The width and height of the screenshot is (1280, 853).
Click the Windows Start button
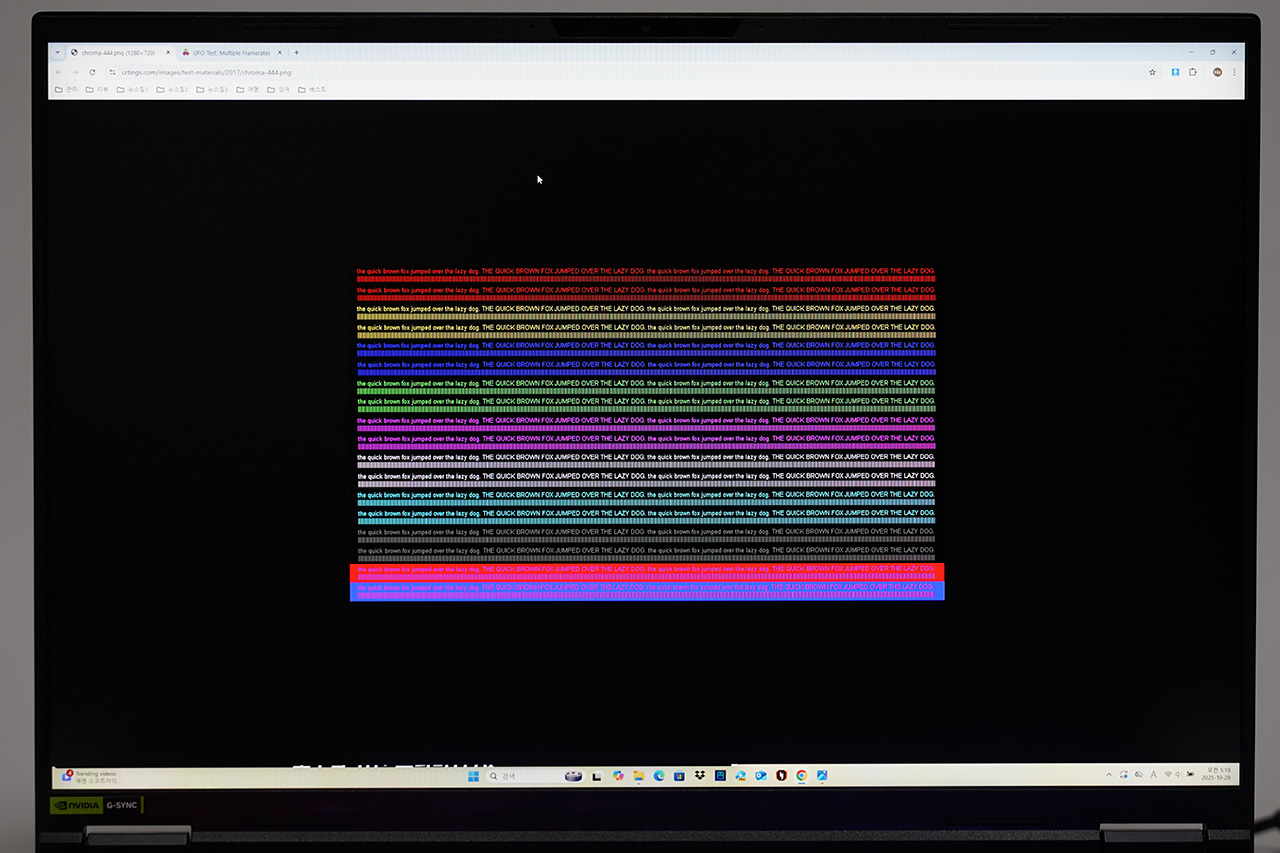(x=473, y=776)
